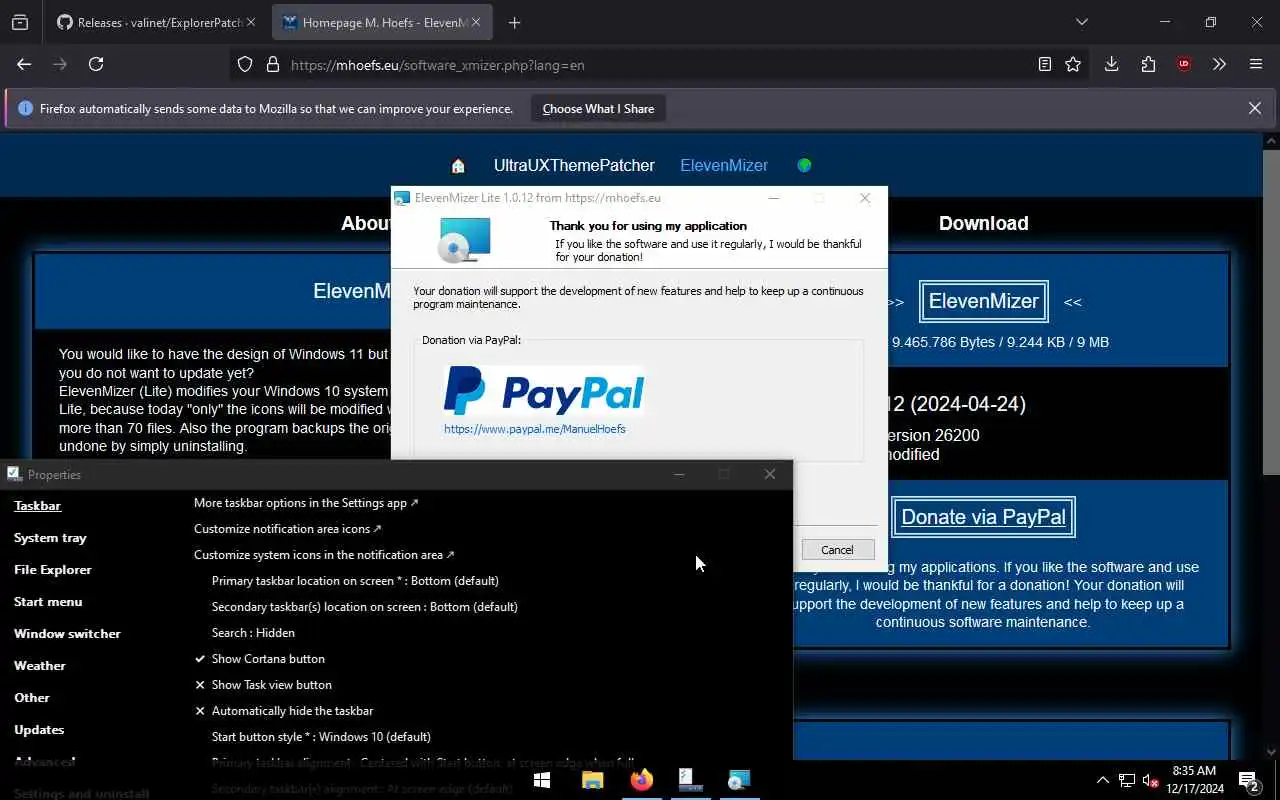Image resolution: width=1280 pixels, height=800 pixels.
Task: Click Donate via PayPal button on website
Action: (x=983, y=517)
